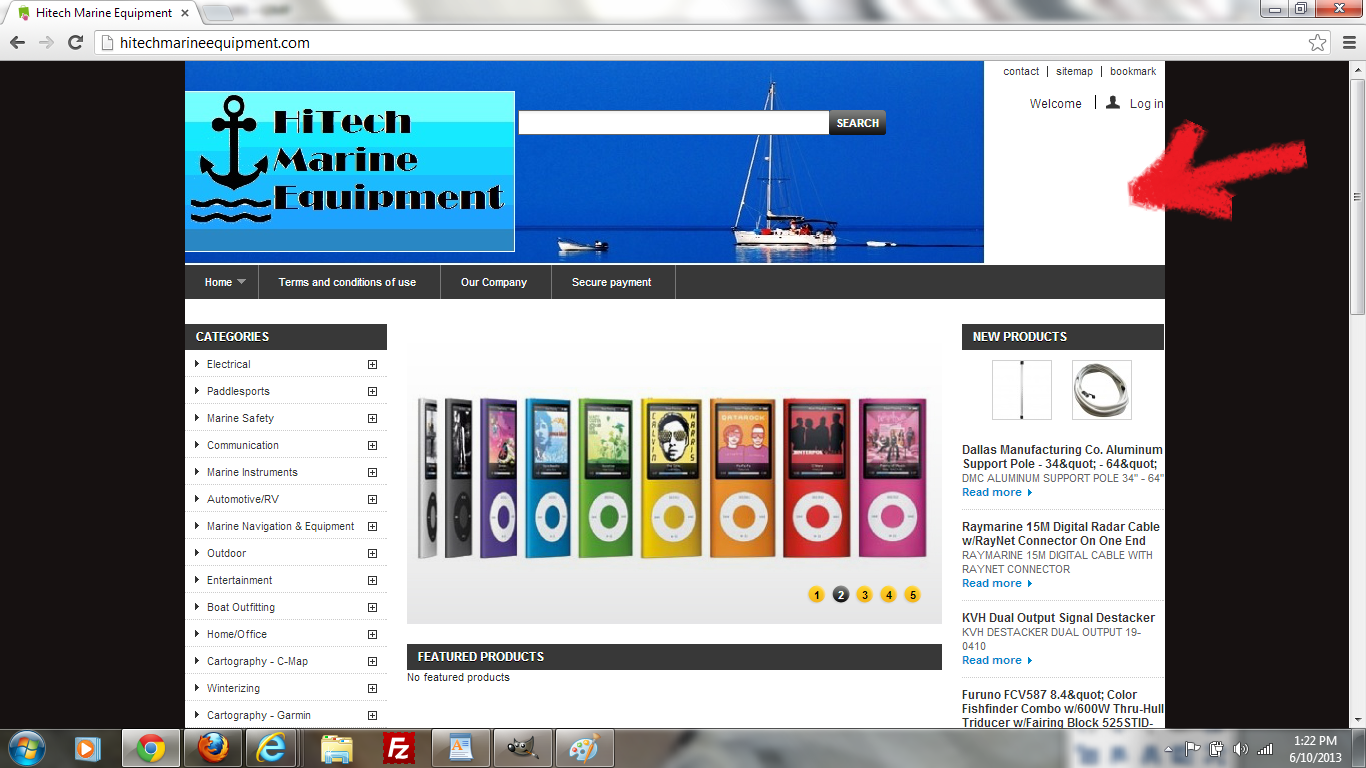The height and width of the screenshot is (768, 1366).
Task: Expand the Electrical category
Action: coord(372,364)
